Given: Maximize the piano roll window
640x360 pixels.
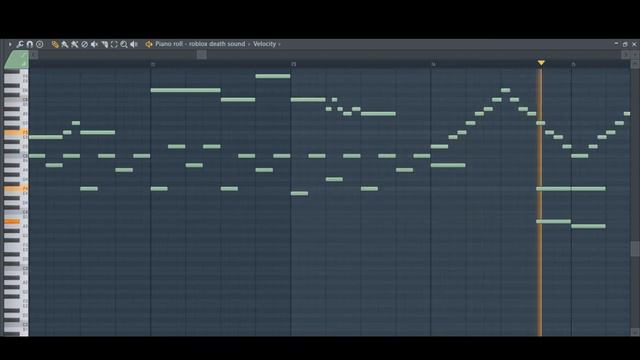Looking at the screenshot, I should click(x=625, y=44).
